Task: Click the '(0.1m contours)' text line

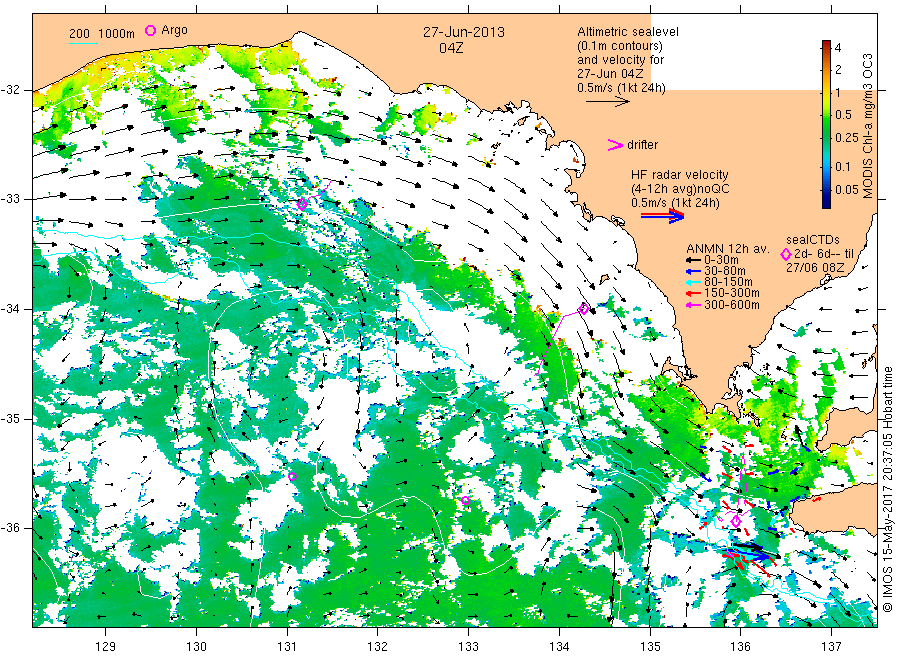Action: (x=620, y=46)
